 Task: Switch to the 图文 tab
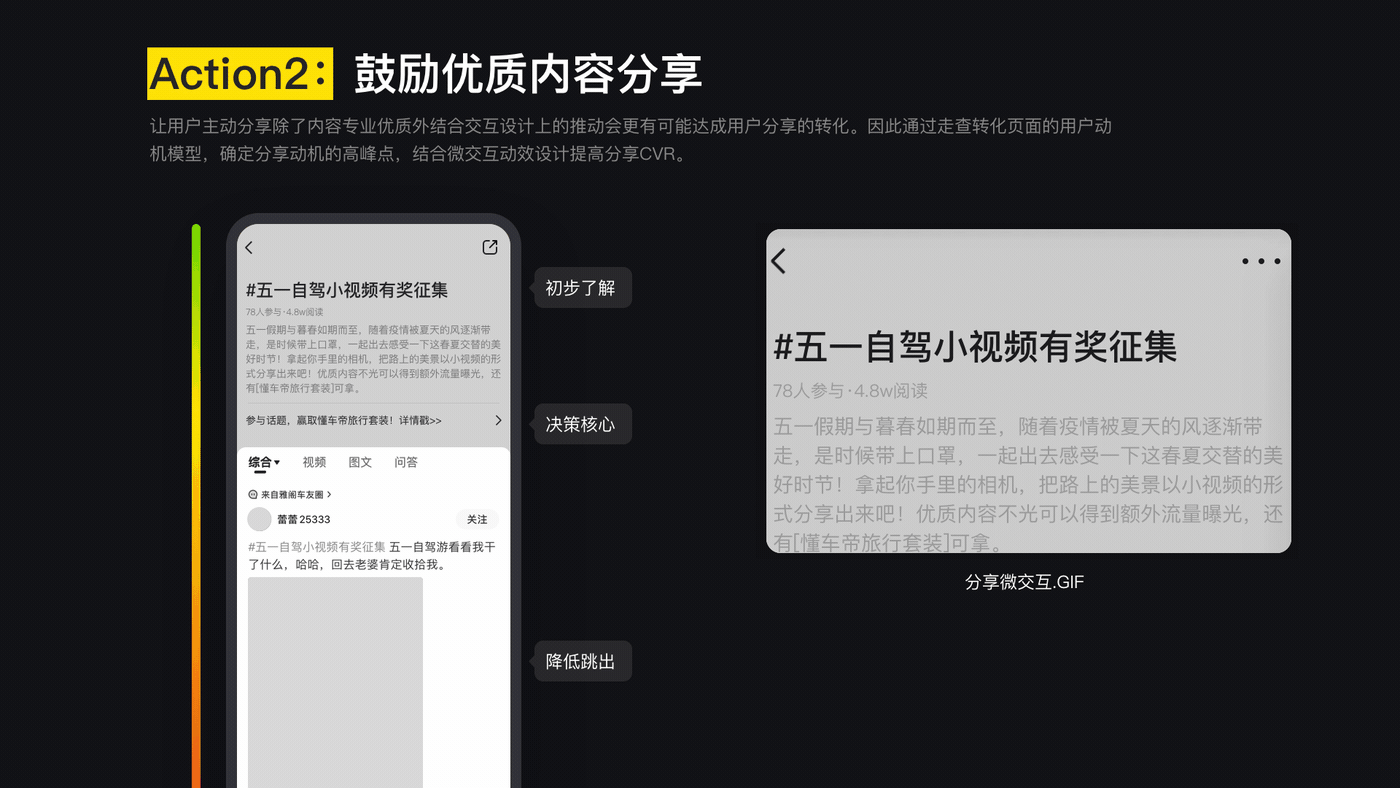pyautogui.click(x=360, y=462)
